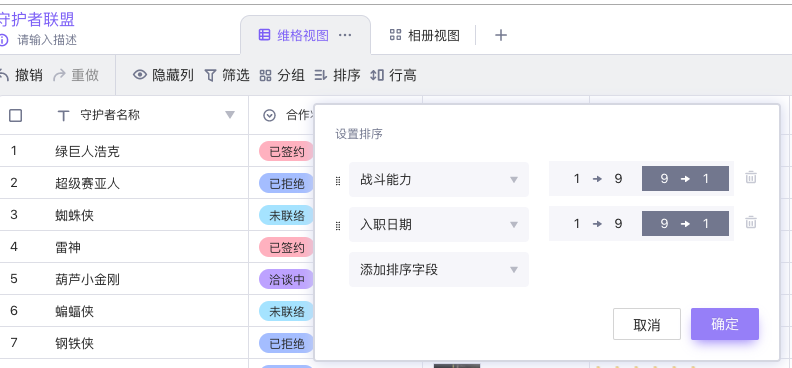Expand the 添加排序字段 dropdown
This screenshot has width=792, height=368.
pos(439,269)
